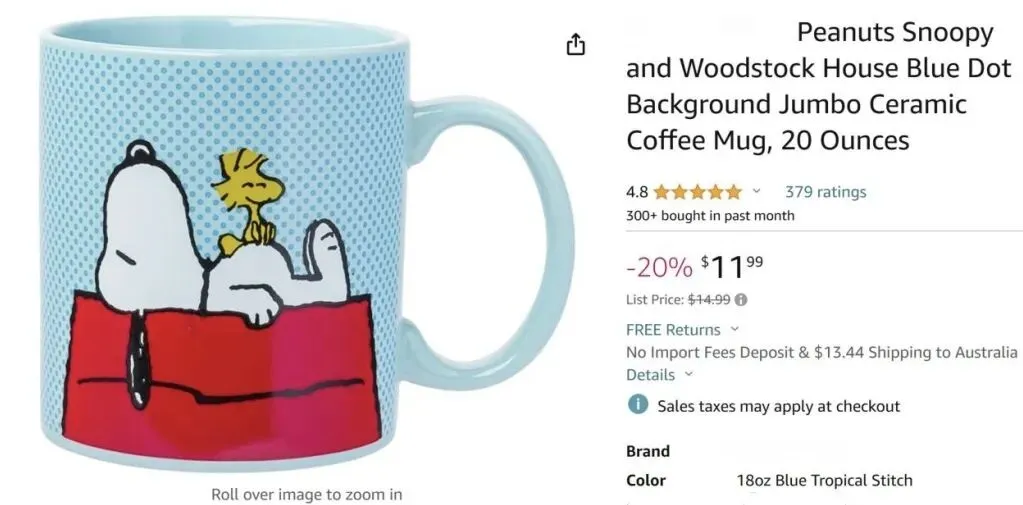Click the -20% discount label
Screen dimensions: 1023x505
(x=659, y=267)
